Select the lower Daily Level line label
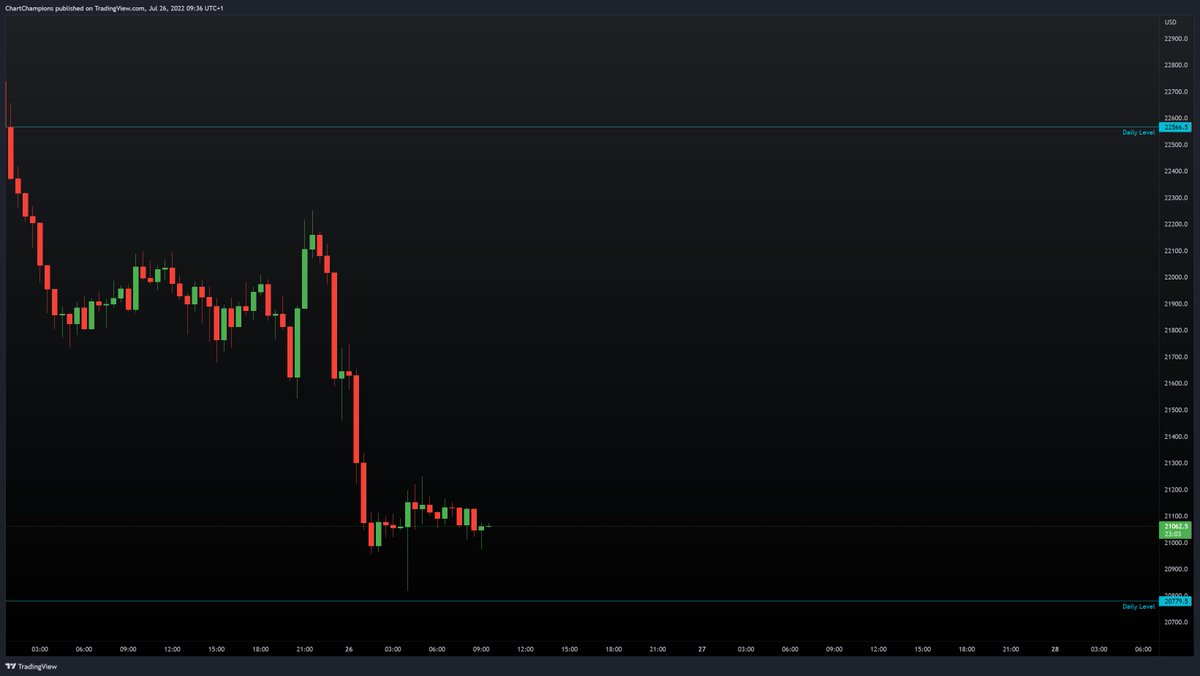 point(1138,606)
